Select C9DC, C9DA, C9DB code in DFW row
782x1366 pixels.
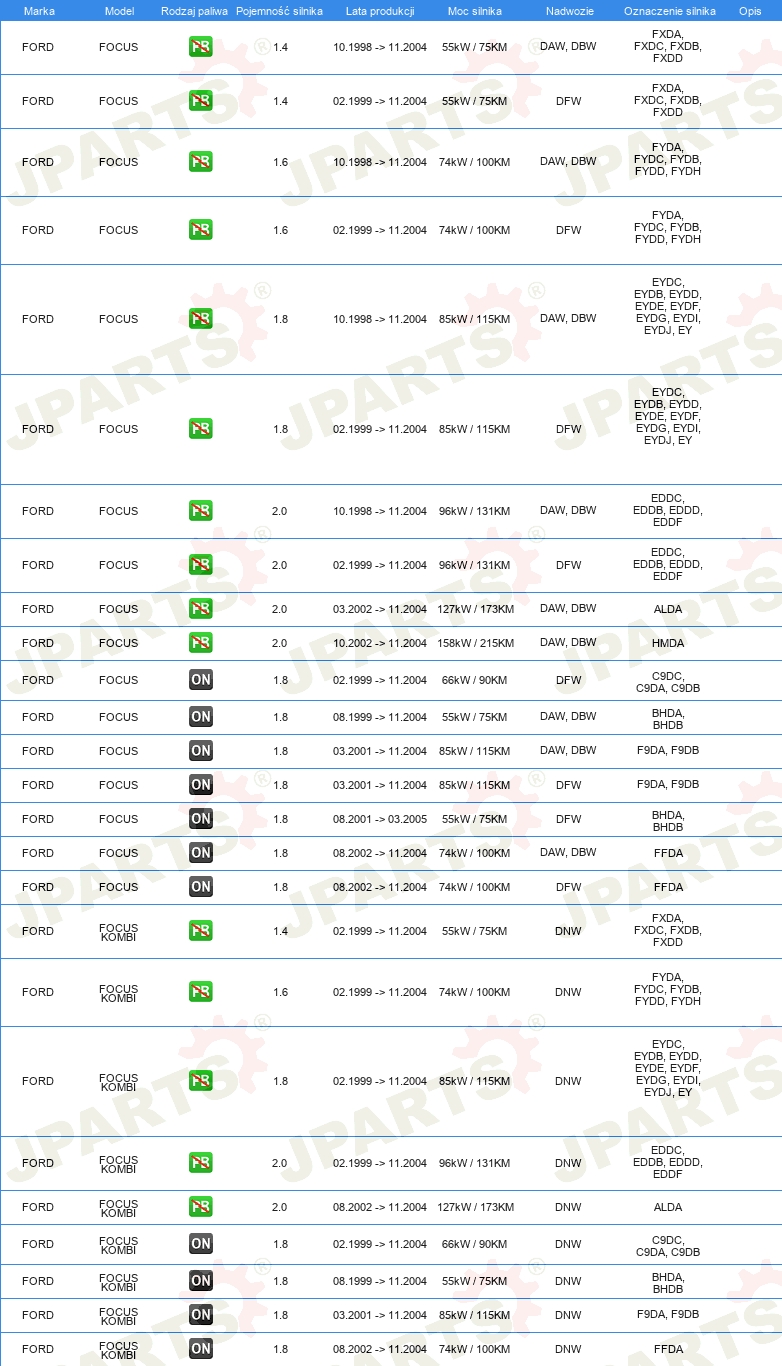point(668,681)
